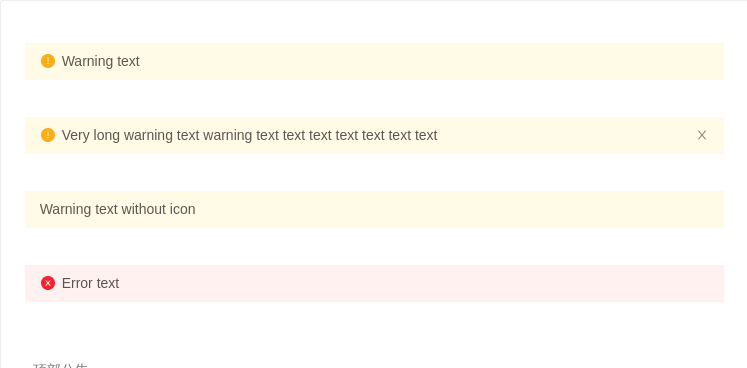Image resolution: width=747 pixels, height=368 pixels.
Task: Dismiss the very long warning alert
Action: click(x=702, y=135)
